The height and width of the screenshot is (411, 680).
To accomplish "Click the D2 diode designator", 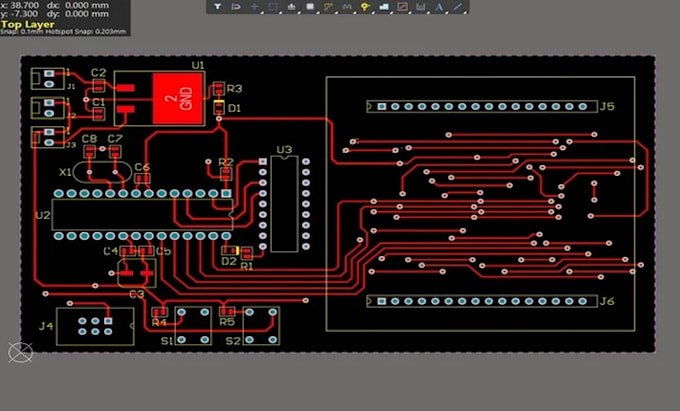I will coord(229,261).
